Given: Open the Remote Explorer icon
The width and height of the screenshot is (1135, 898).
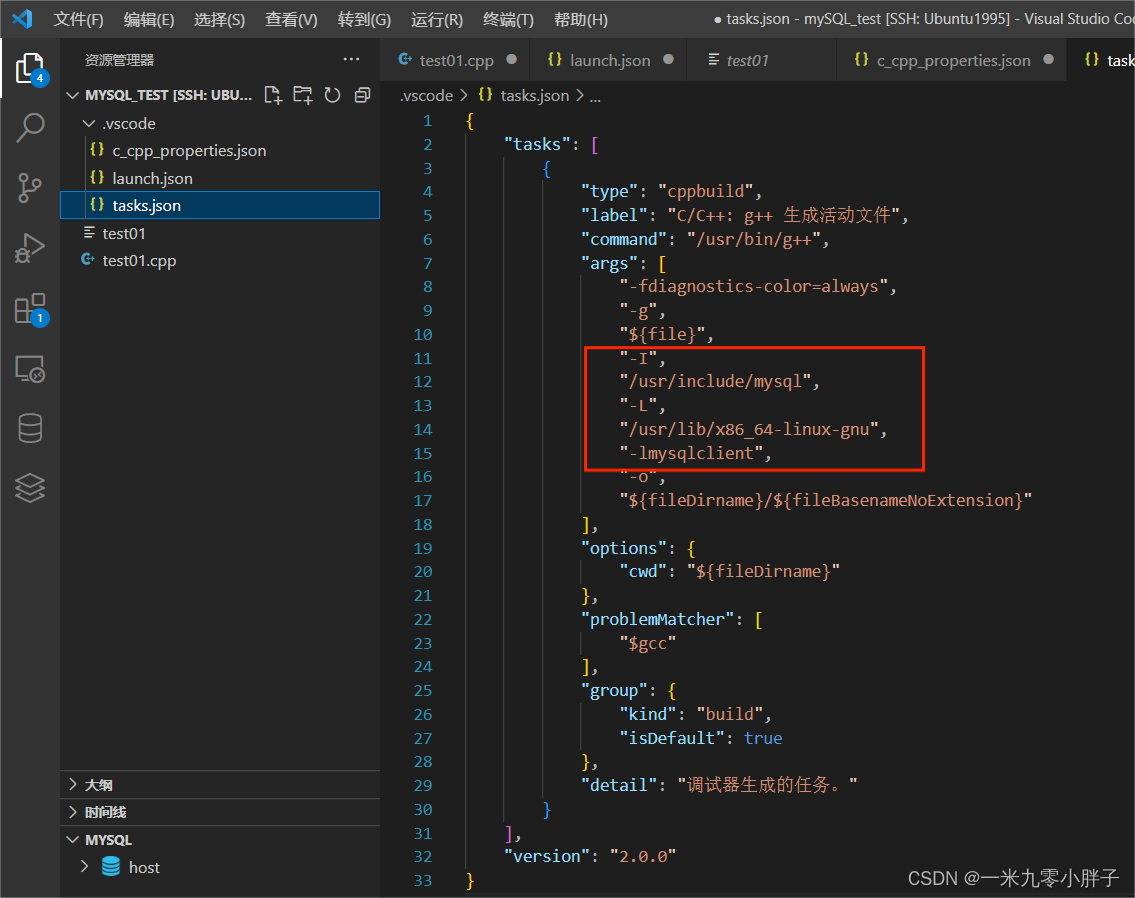Looking at the screenshot, I should coord(30,369).
